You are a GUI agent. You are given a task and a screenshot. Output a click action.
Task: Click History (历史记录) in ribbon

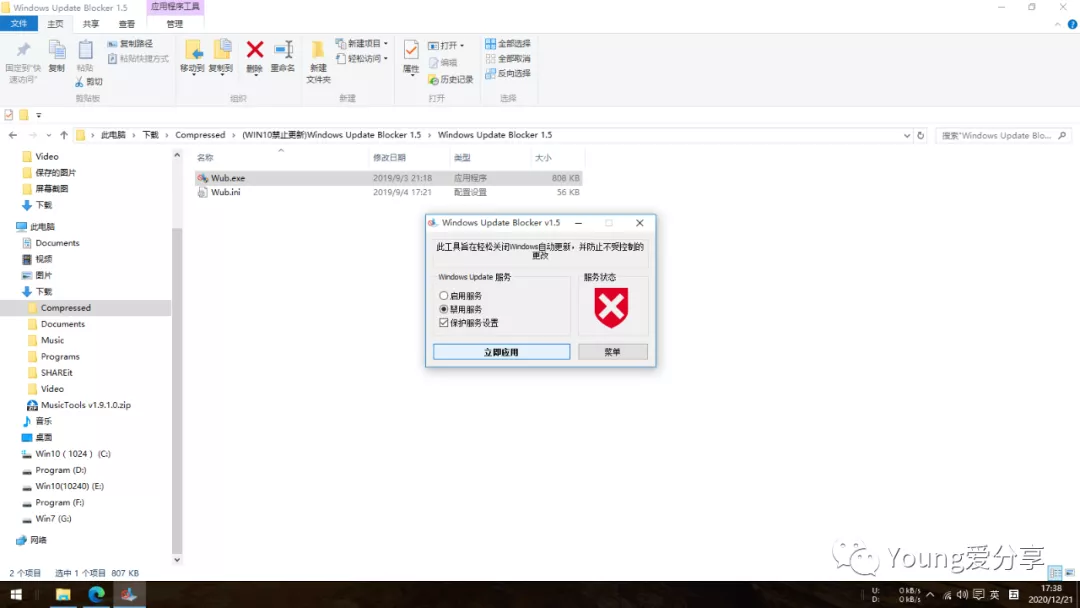tap(450, 80)
